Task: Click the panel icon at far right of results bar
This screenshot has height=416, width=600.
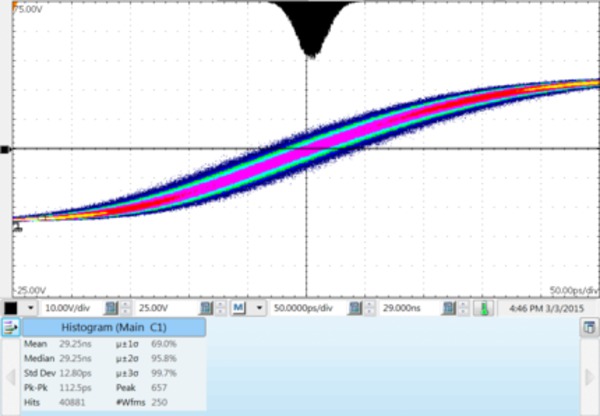Action: coord(589,327)
